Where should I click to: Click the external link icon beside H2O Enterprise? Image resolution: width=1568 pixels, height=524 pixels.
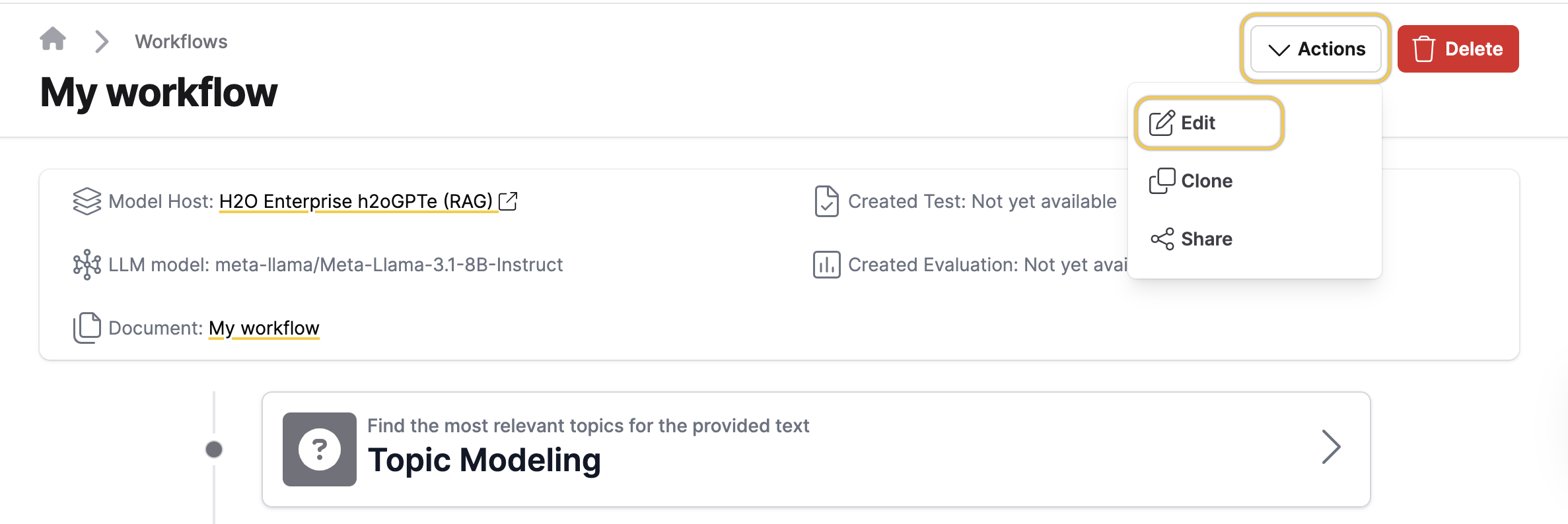point(508,201)
